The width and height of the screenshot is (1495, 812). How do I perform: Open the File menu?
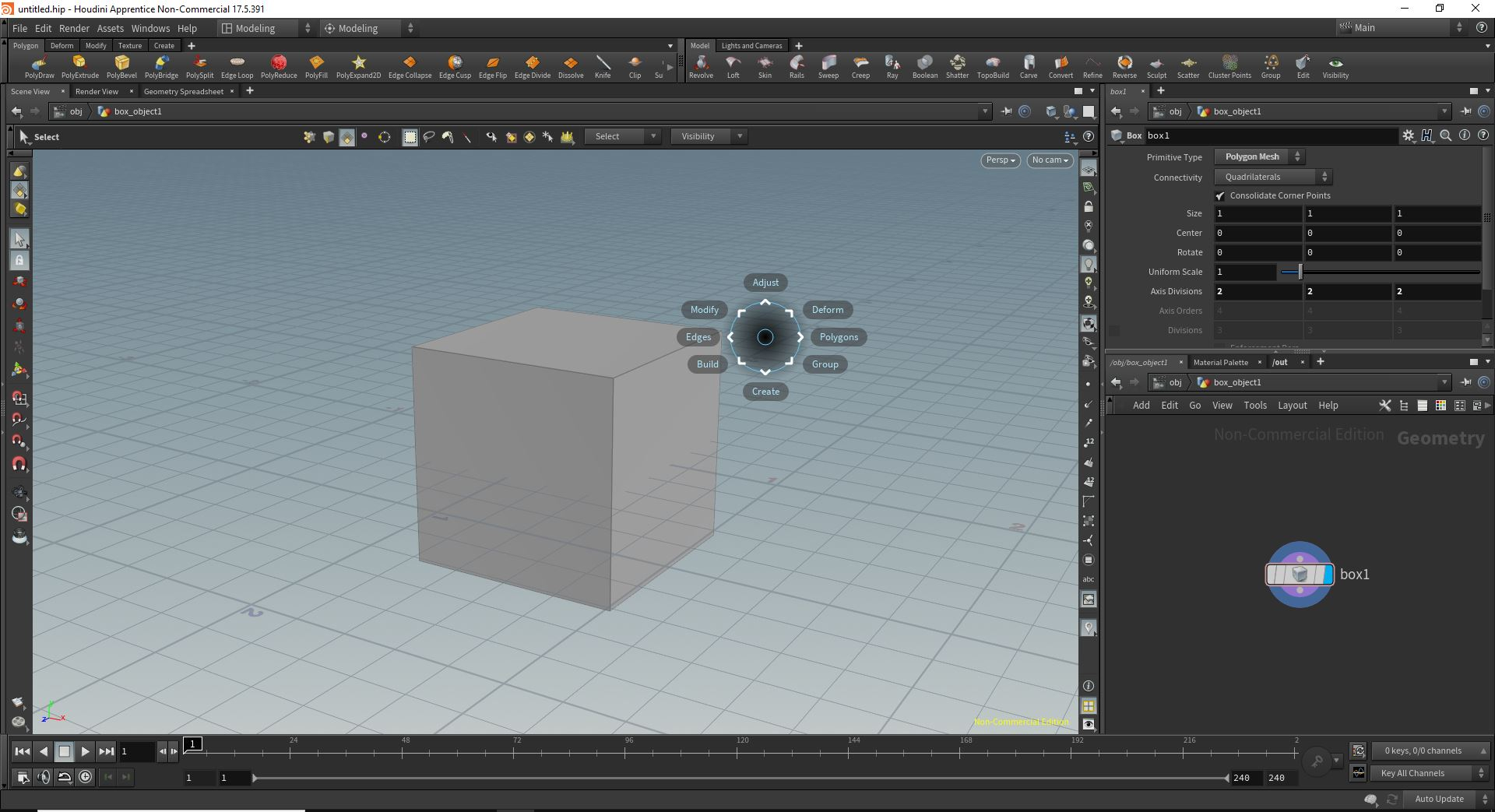19,28
